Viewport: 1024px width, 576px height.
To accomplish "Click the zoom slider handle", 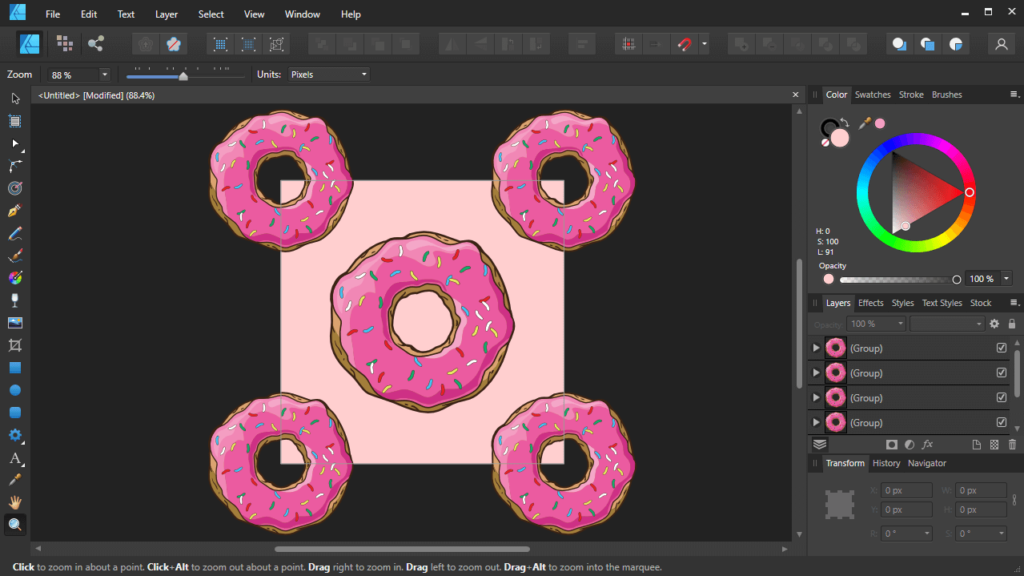I will (x=184, y=76).
